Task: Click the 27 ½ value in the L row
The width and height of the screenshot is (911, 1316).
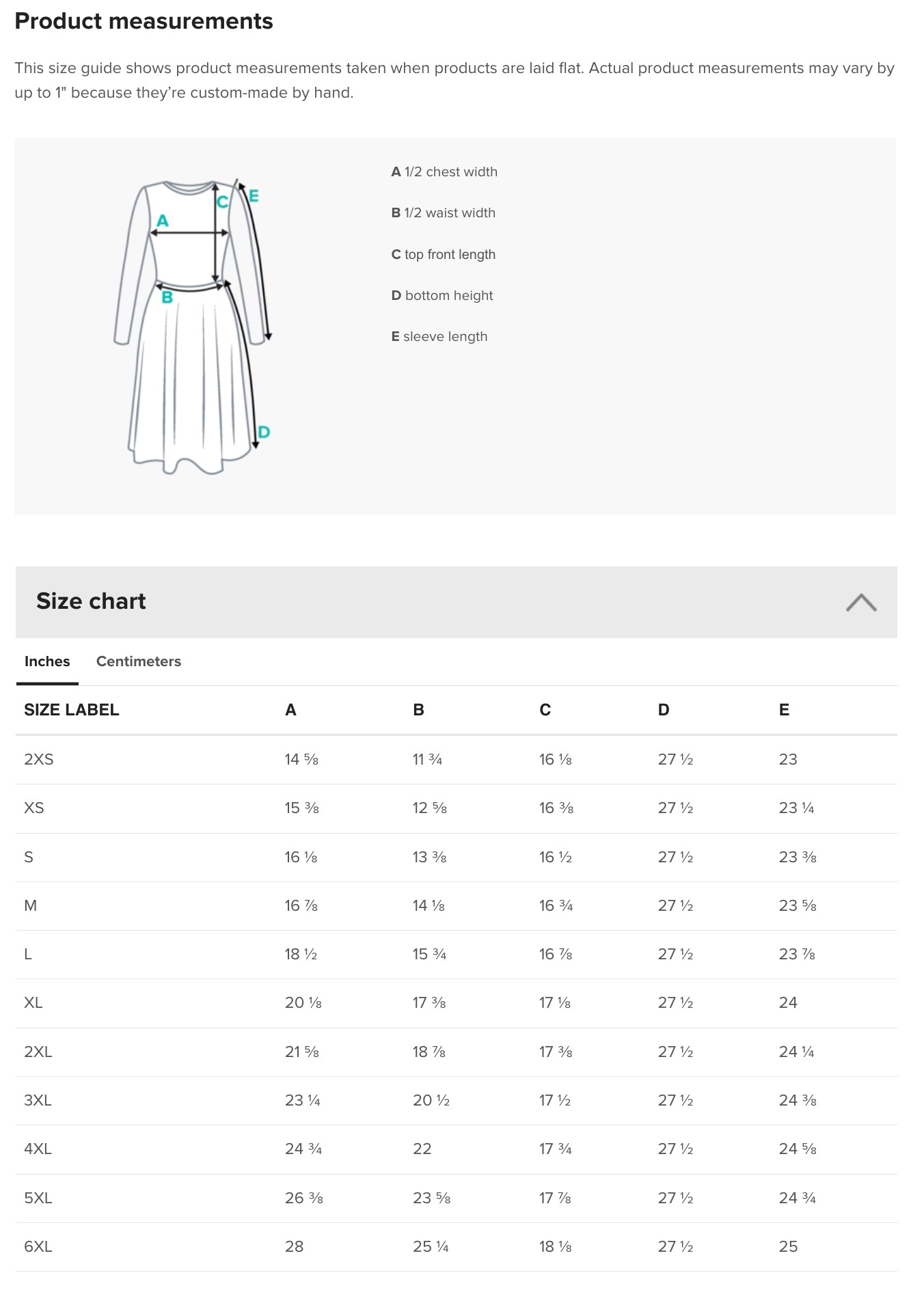Action: click(x=675, y=954)
